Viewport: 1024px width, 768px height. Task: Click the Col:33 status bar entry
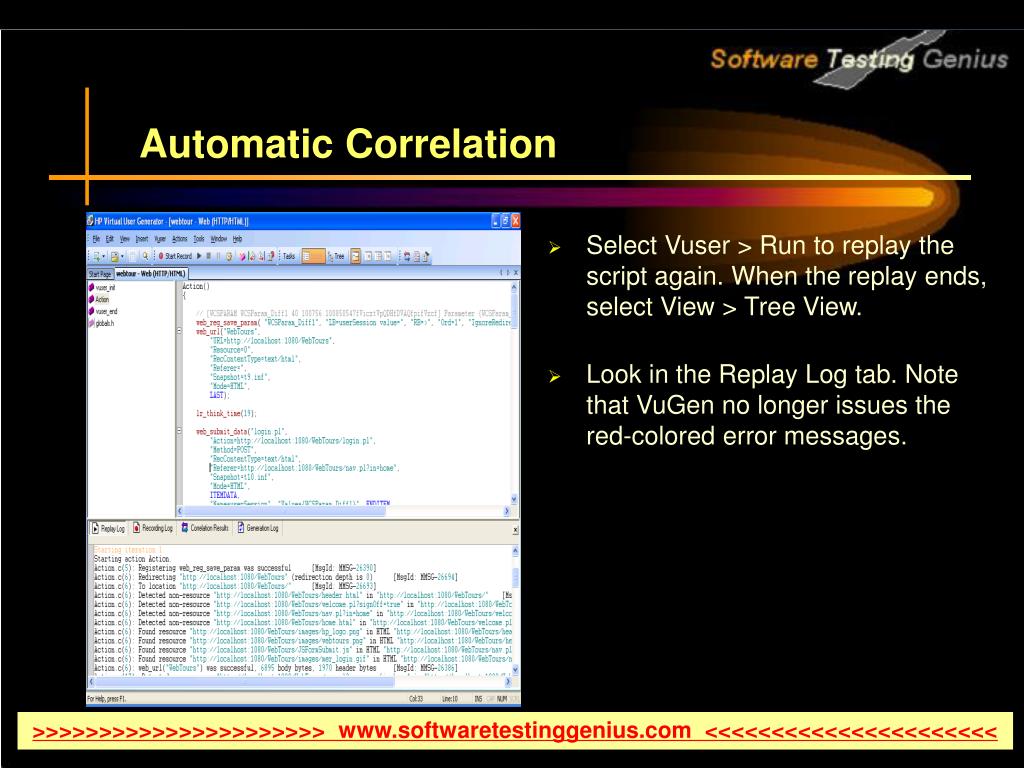(x=416, y=699)
